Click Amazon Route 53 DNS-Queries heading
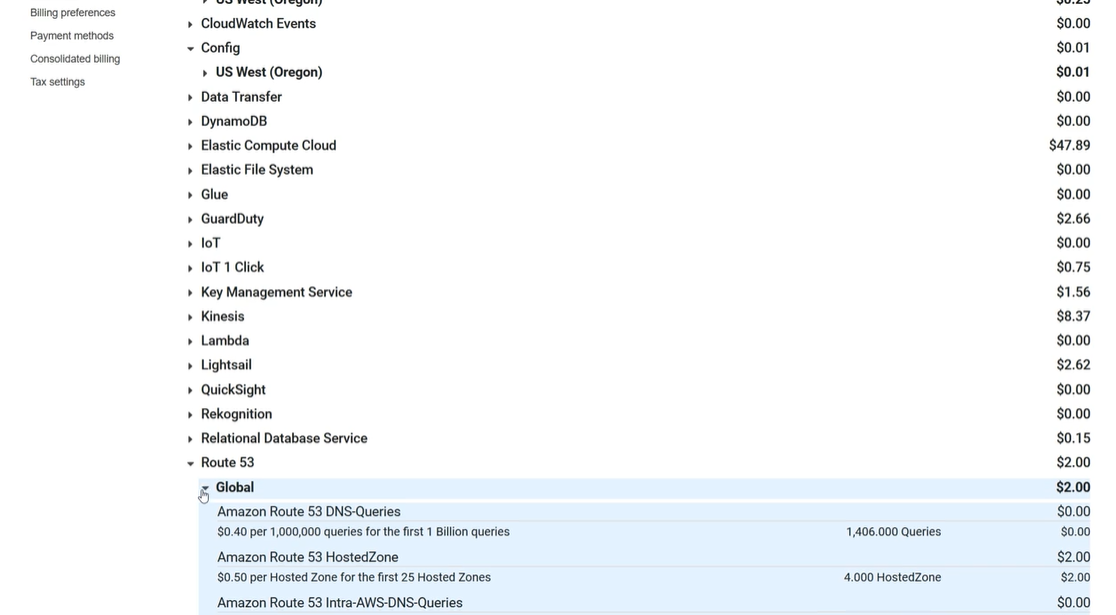Screen dimensions: 1116x615 click(x=309, y=512)
